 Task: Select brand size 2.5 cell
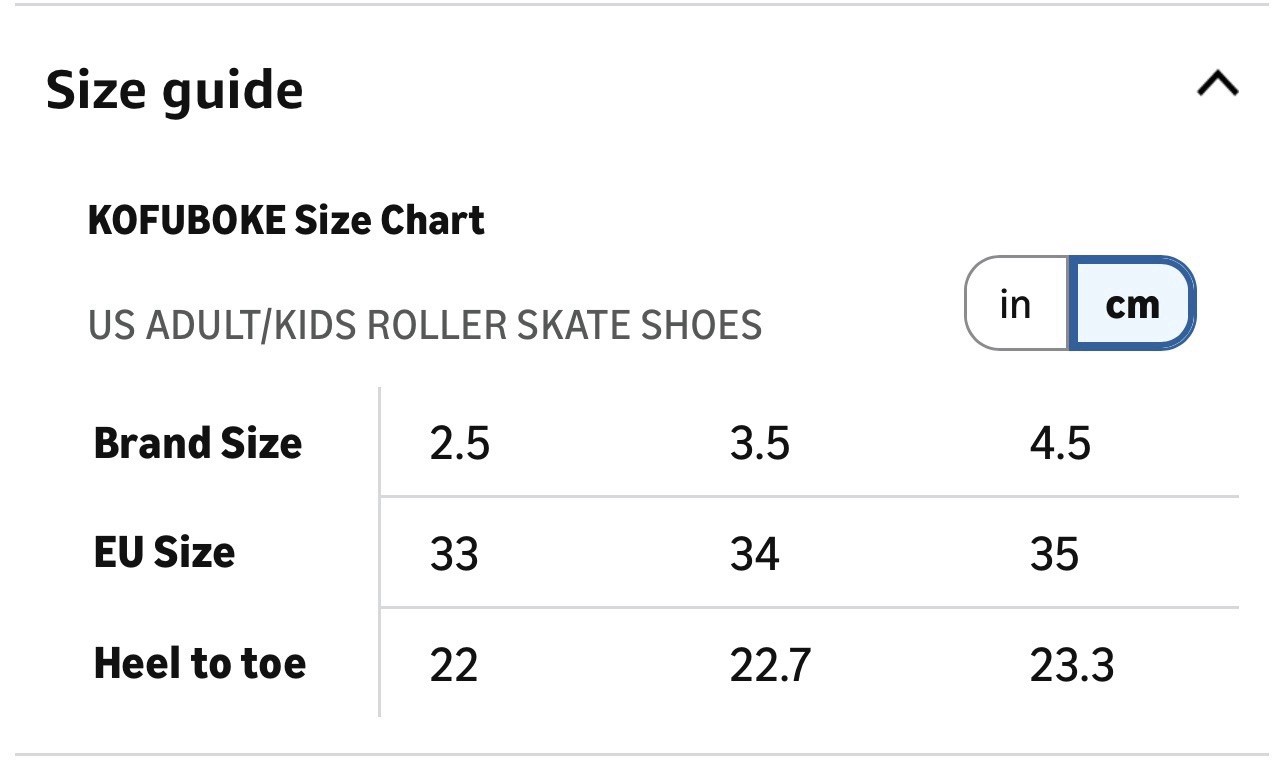pos(460,444)
